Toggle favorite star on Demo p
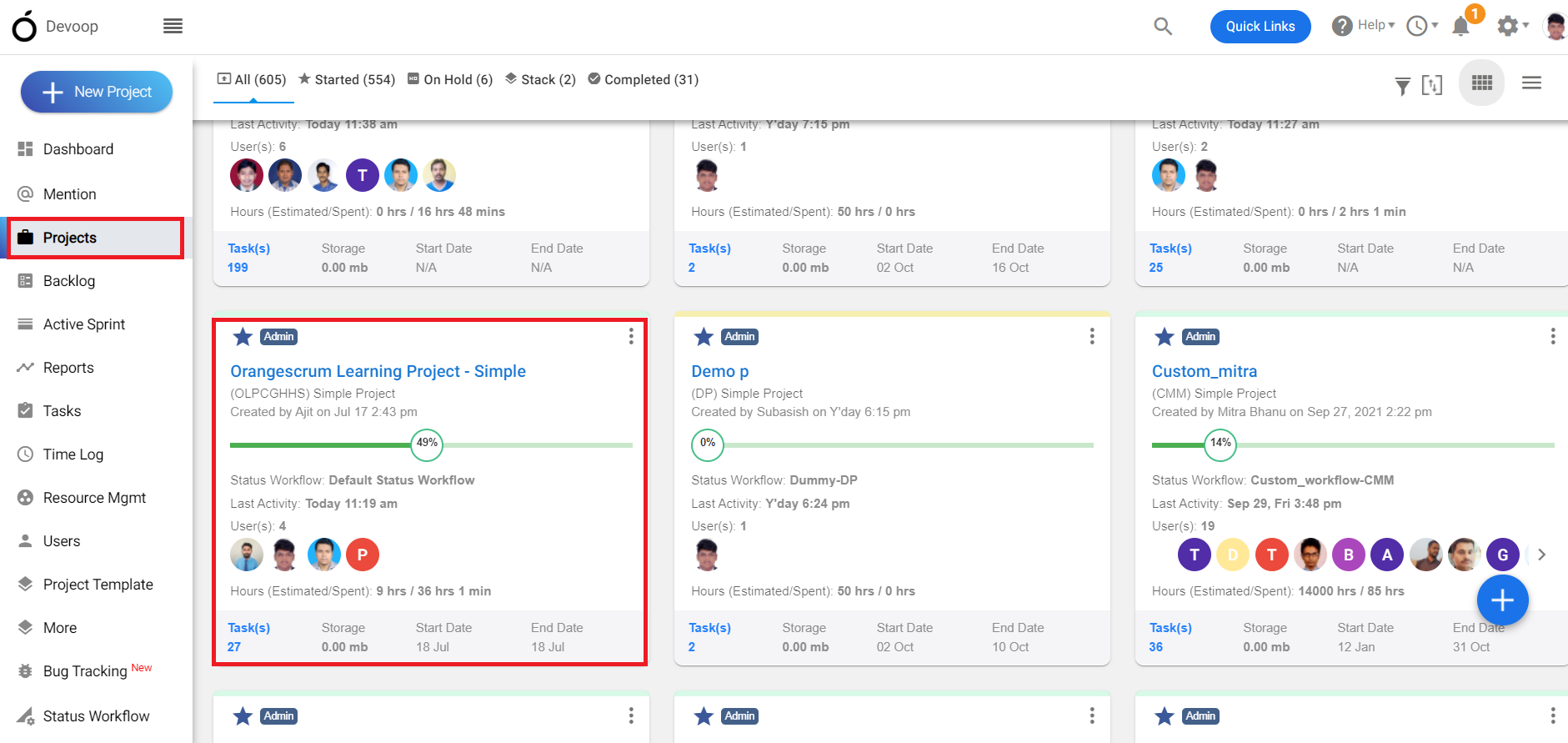The width and height of the screenshot is (1568, 743). coord(704,337)
